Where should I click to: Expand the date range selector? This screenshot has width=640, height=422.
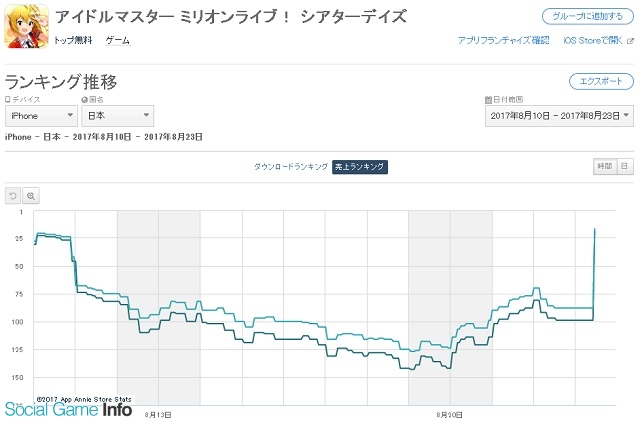tap(559, 116)
